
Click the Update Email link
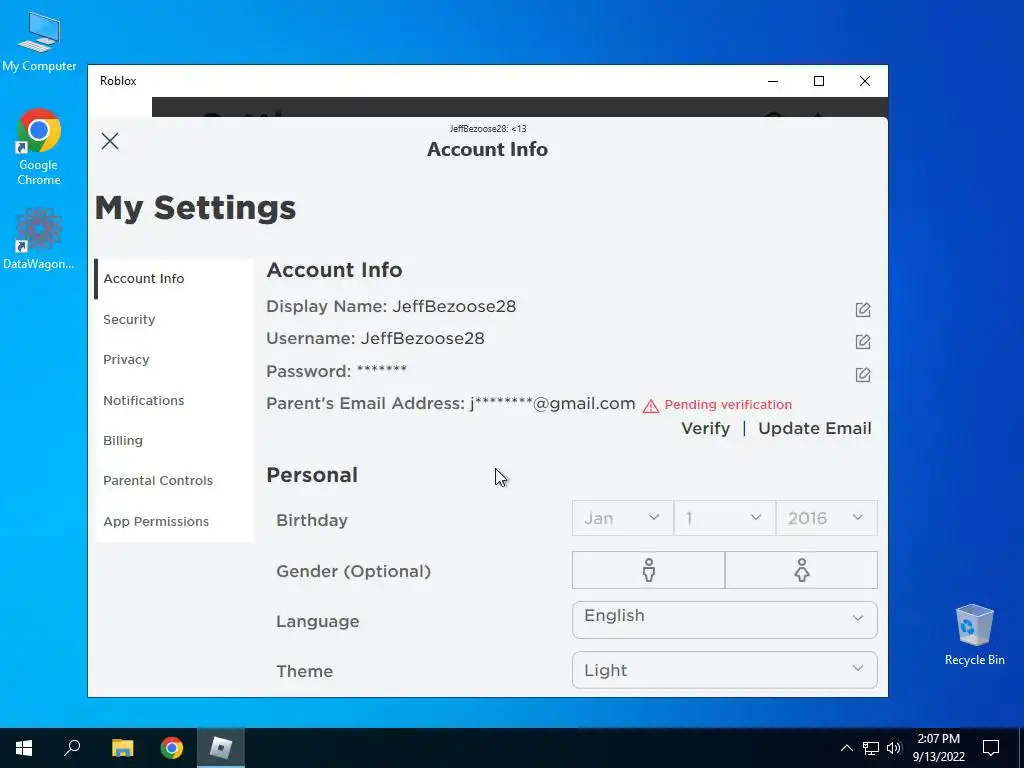[x=814, y=428]
